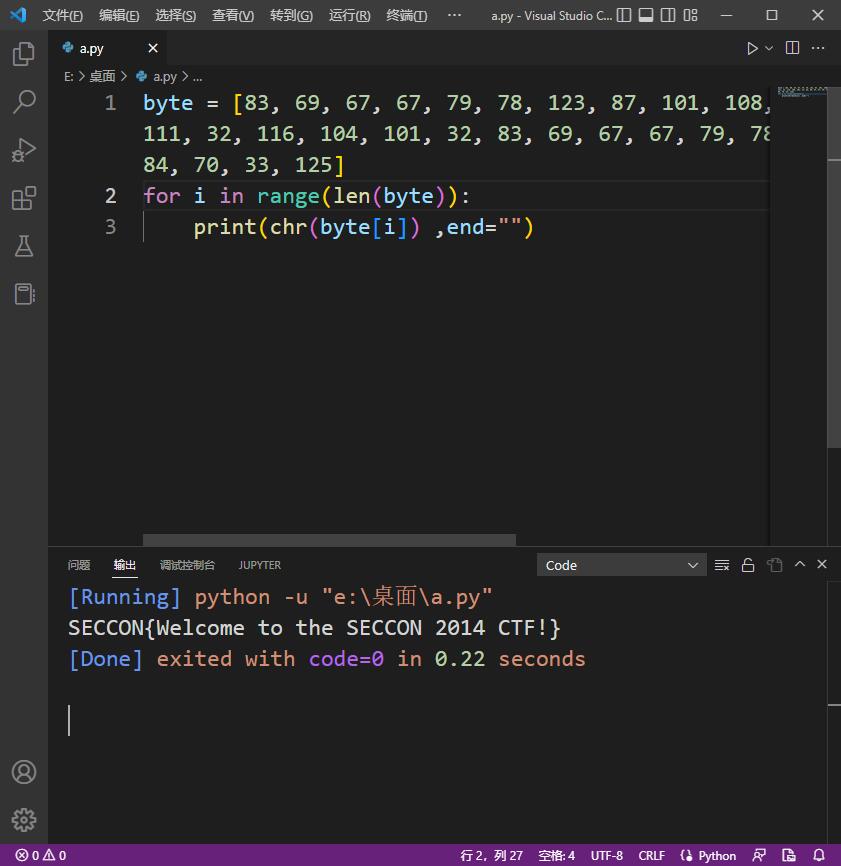Click the [Running] python -u output line
Viewport: 841px width, 866px height.
tap(280, 597)
